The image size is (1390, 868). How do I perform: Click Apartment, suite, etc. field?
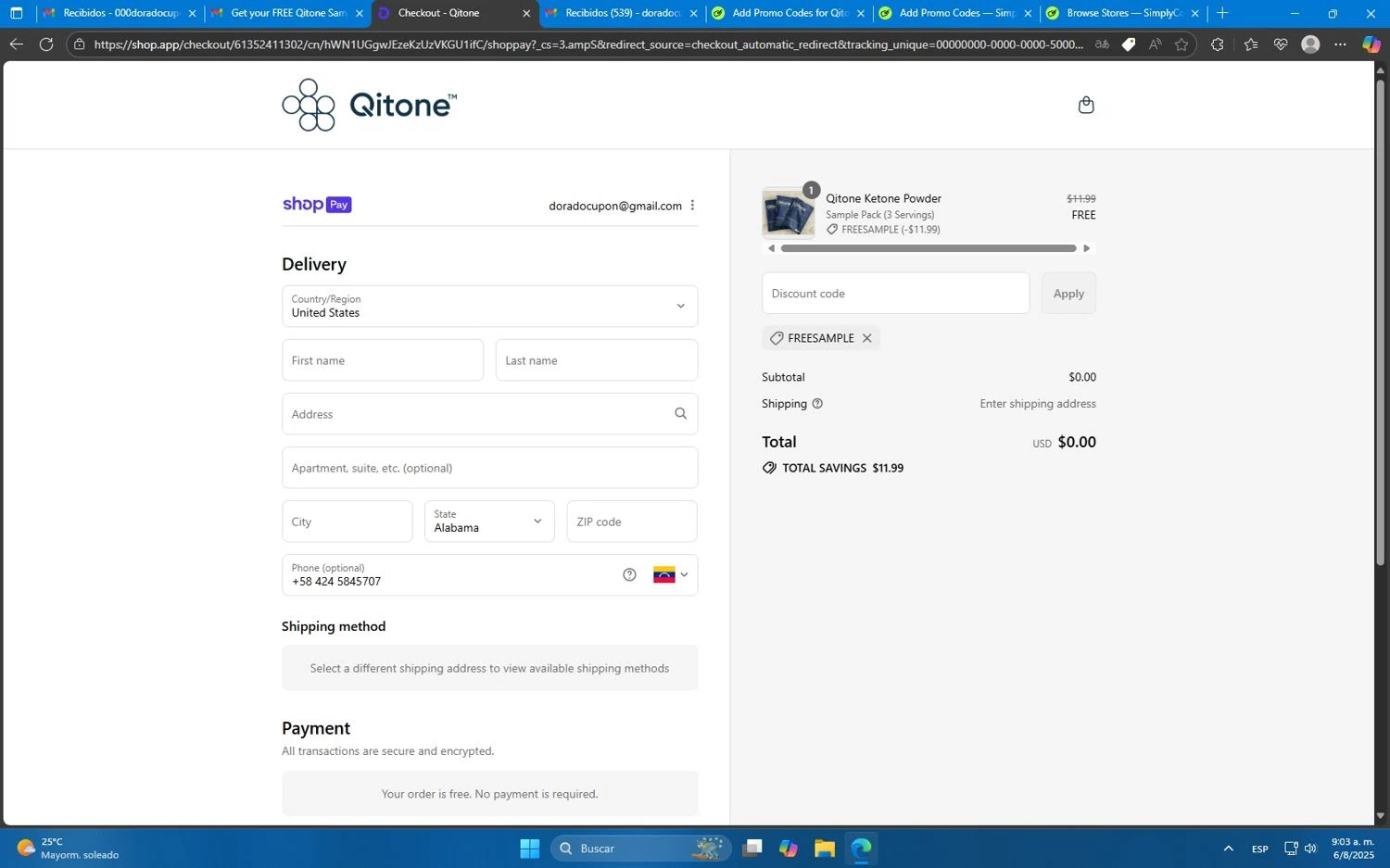(x=489, y=467)
